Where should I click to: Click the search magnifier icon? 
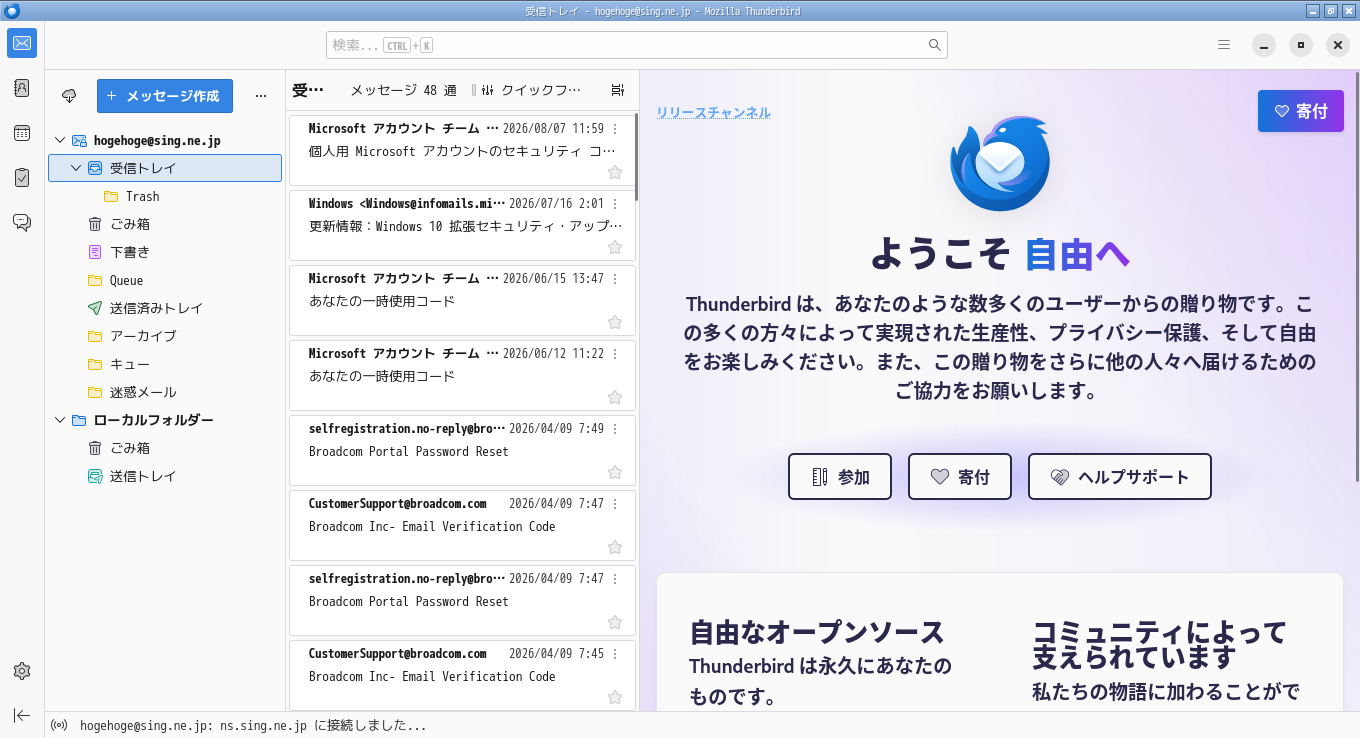point(935,45)
